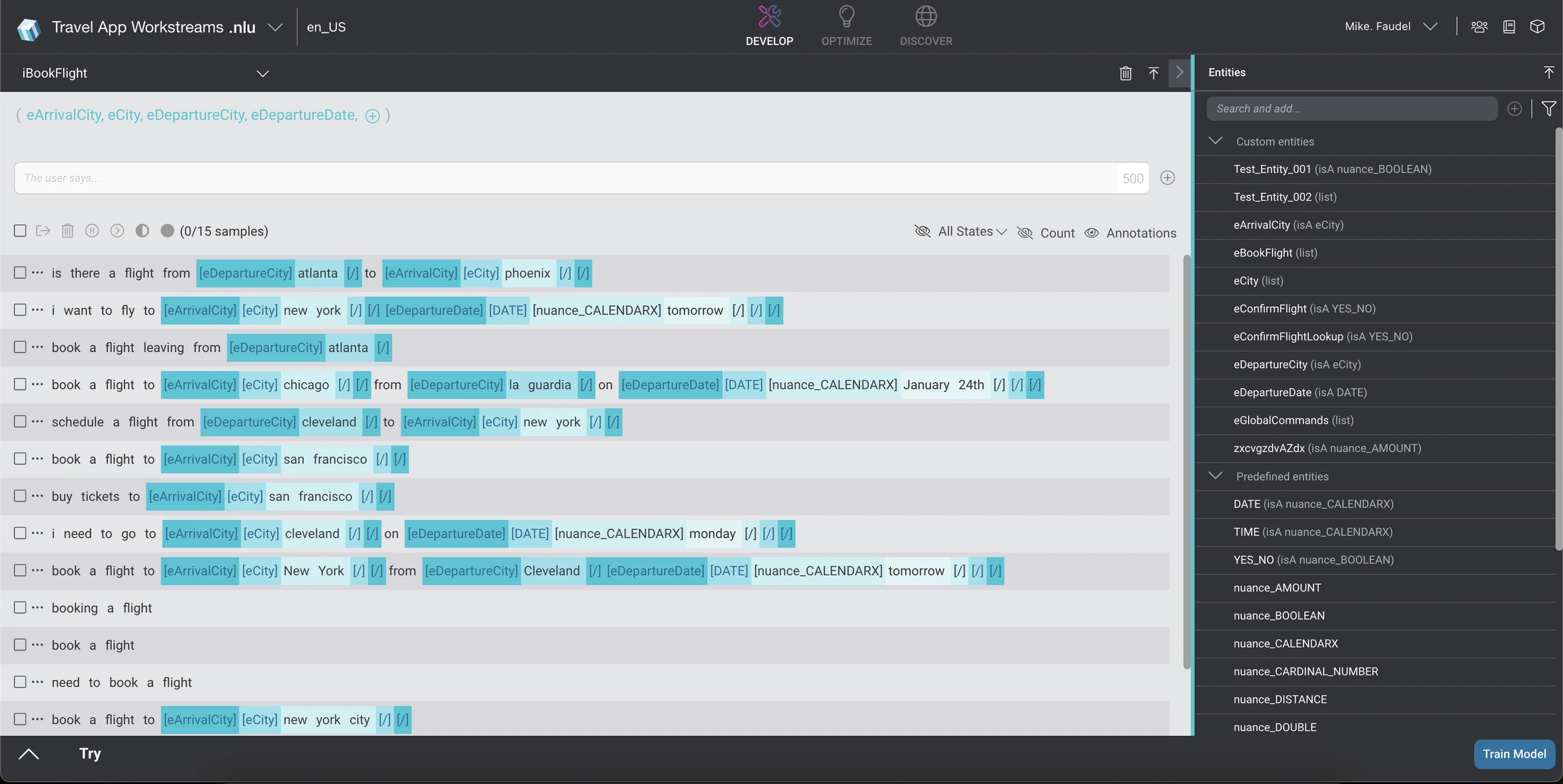Viewport: 1563px width, 784px height.
Task: Open the package cube icon in header
Action: click(1537, 27)
